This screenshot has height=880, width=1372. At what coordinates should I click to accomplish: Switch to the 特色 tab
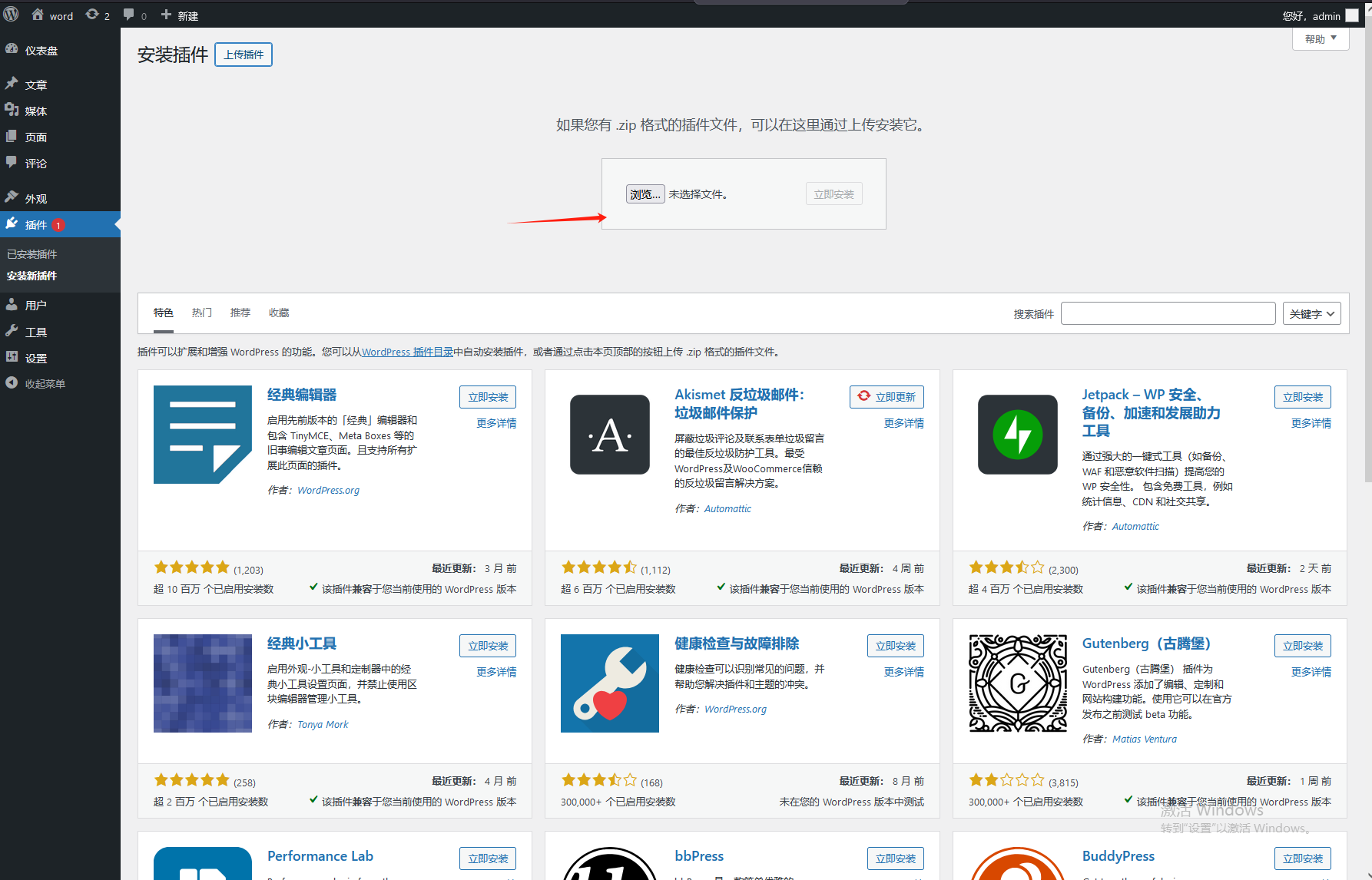pyautogui.click(x=164, y=313)
